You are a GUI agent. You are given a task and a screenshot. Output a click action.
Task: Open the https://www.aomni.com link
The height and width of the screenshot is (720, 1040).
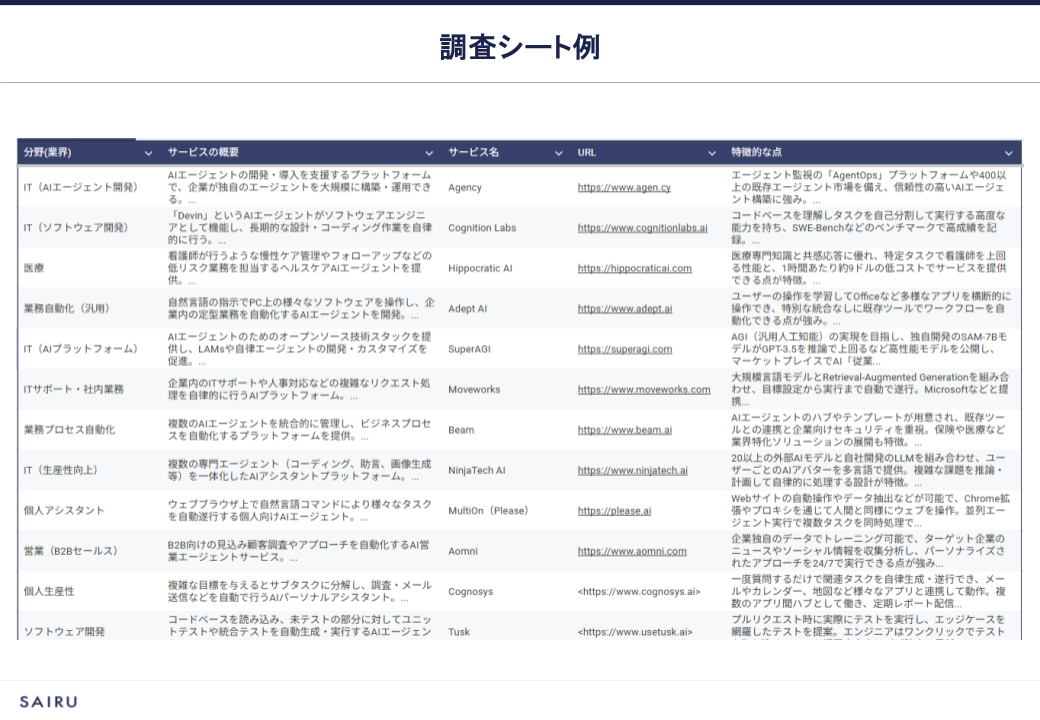[632, 551]
